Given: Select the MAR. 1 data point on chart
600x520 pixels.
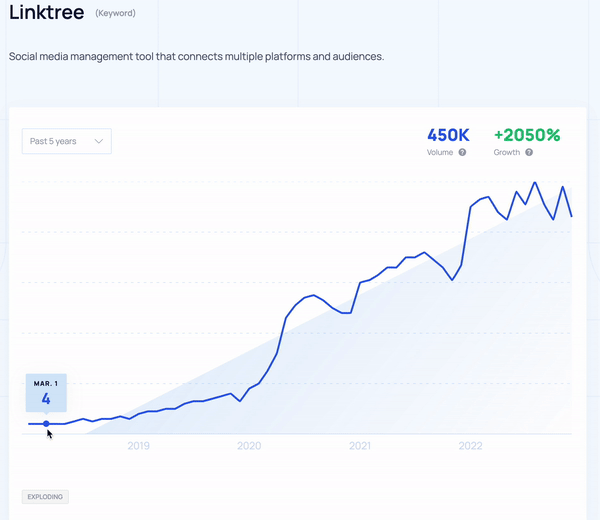Looking at the screenshot, I should [x=46, y=424].
